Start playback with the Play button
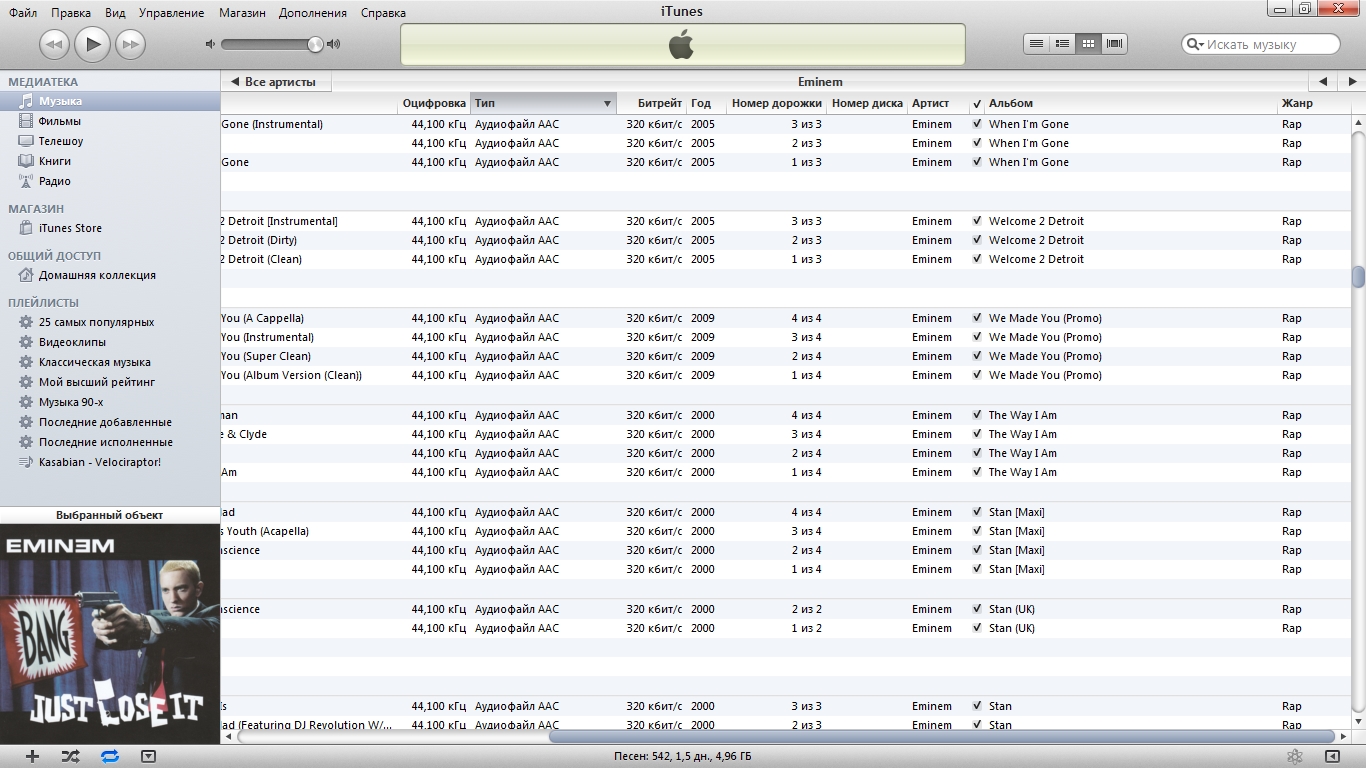The height and width of the screenshot is (768, 1366). 92,43
